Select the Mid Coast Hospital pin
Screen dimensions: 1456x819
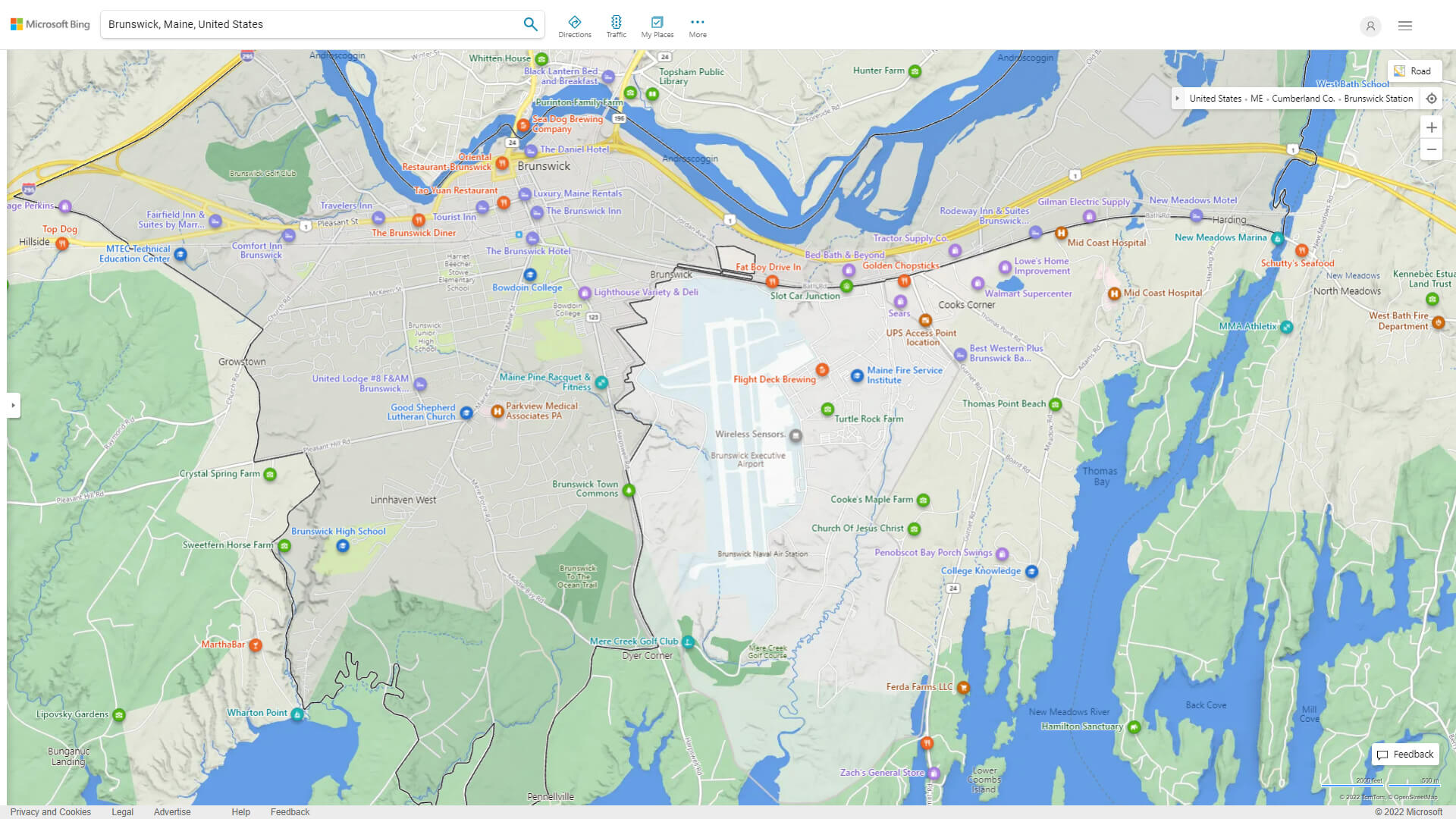1061,233
